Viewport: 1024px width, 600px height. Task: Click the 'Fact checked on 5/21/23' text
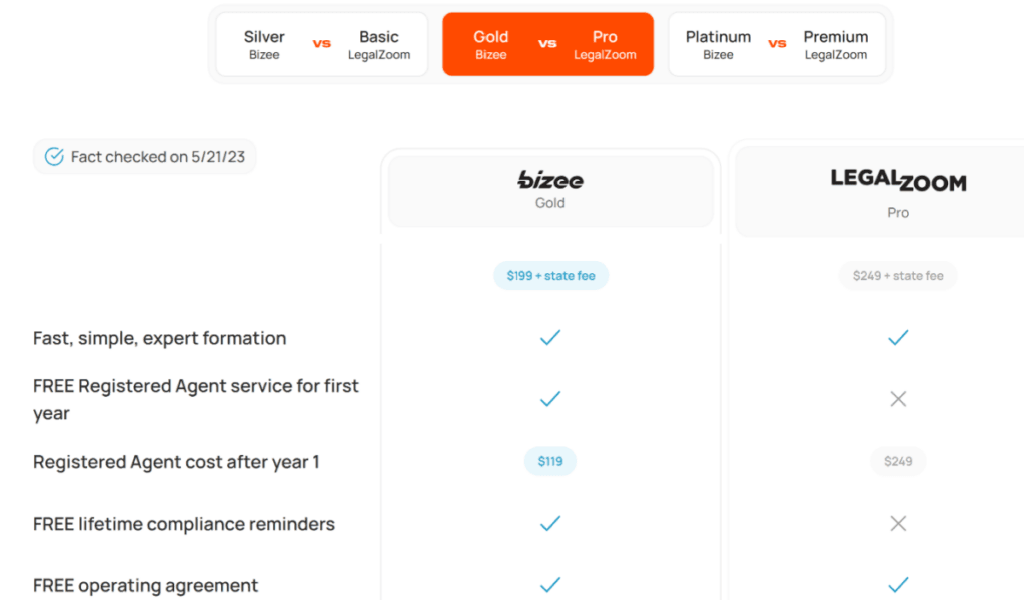[x=158, y=157]
